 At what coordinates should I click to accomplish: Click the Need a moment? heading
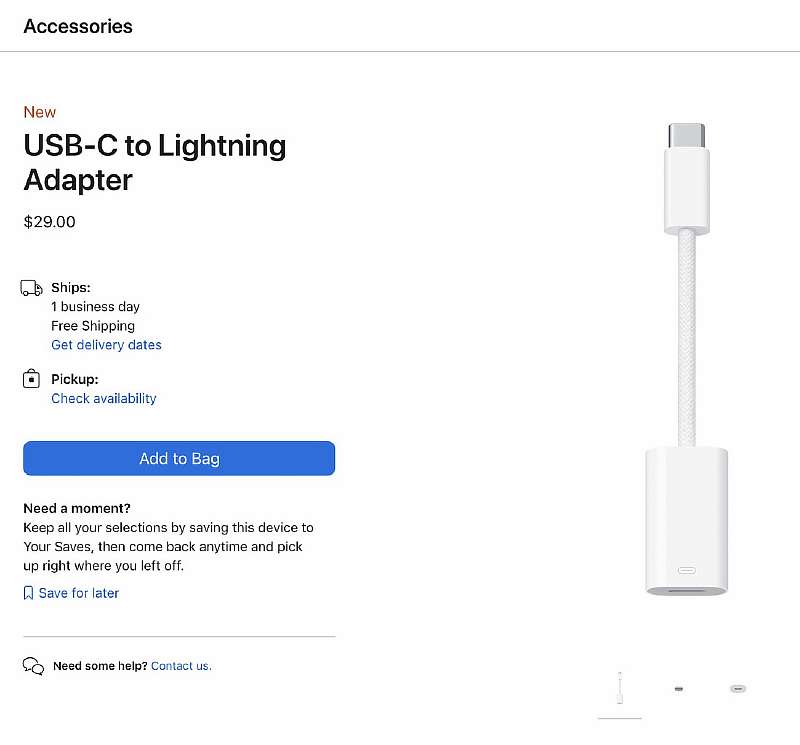point(77,508)
